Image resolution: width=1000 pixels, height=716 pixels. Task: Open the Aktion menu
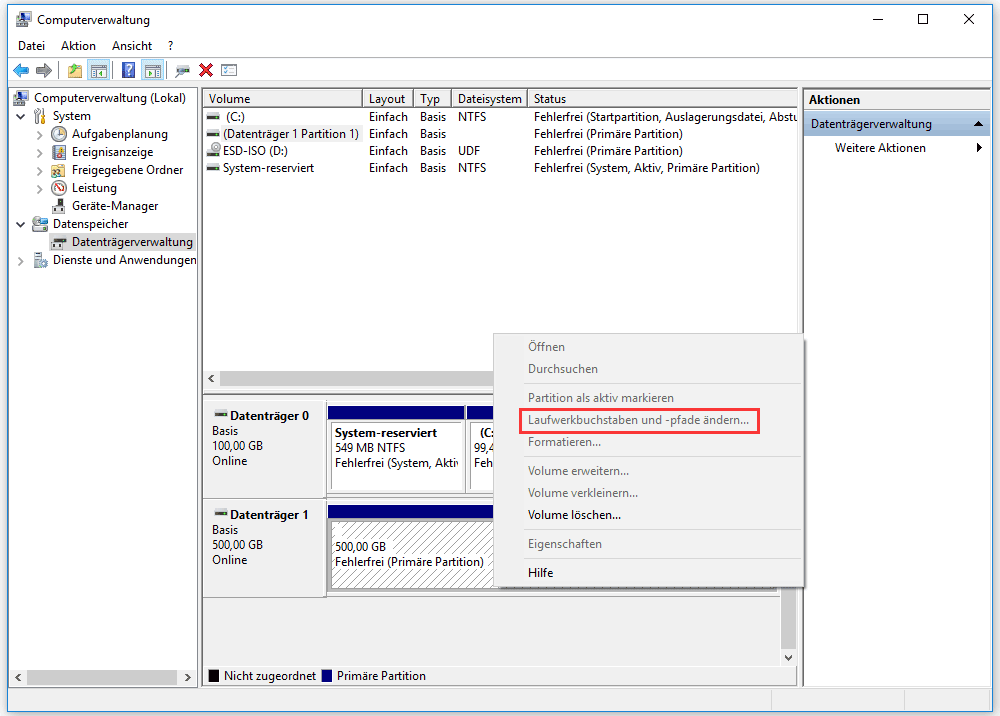(x=78, y=46)
